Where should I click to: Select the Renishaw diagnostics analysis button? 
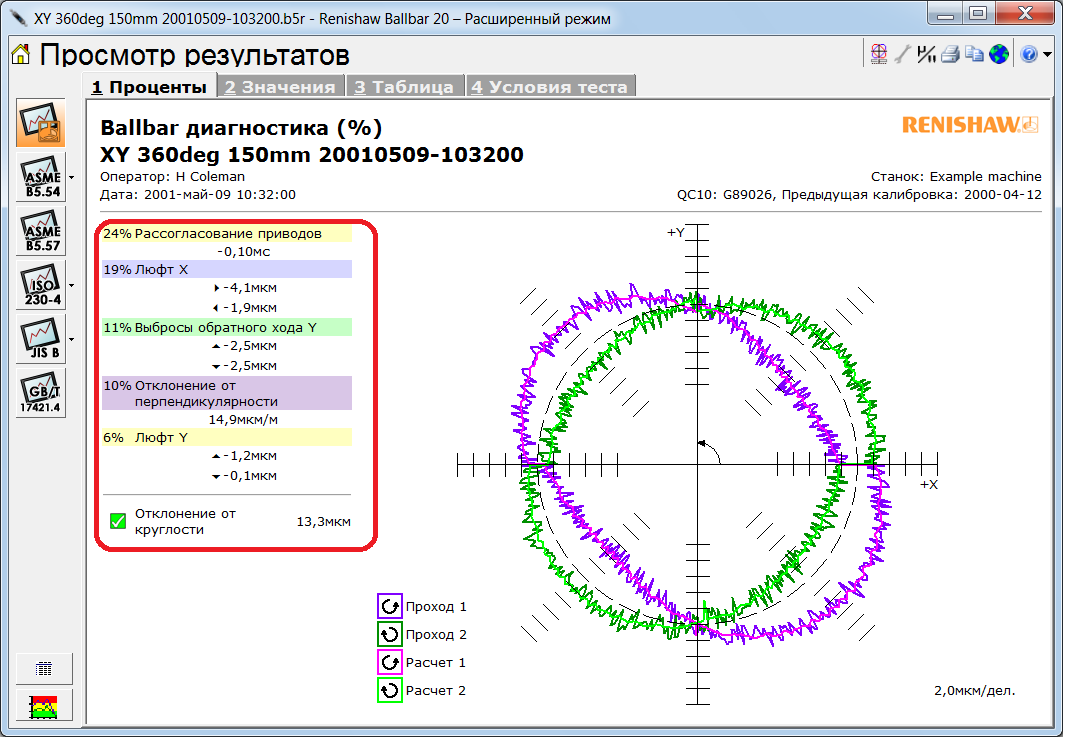click(41, 123)
